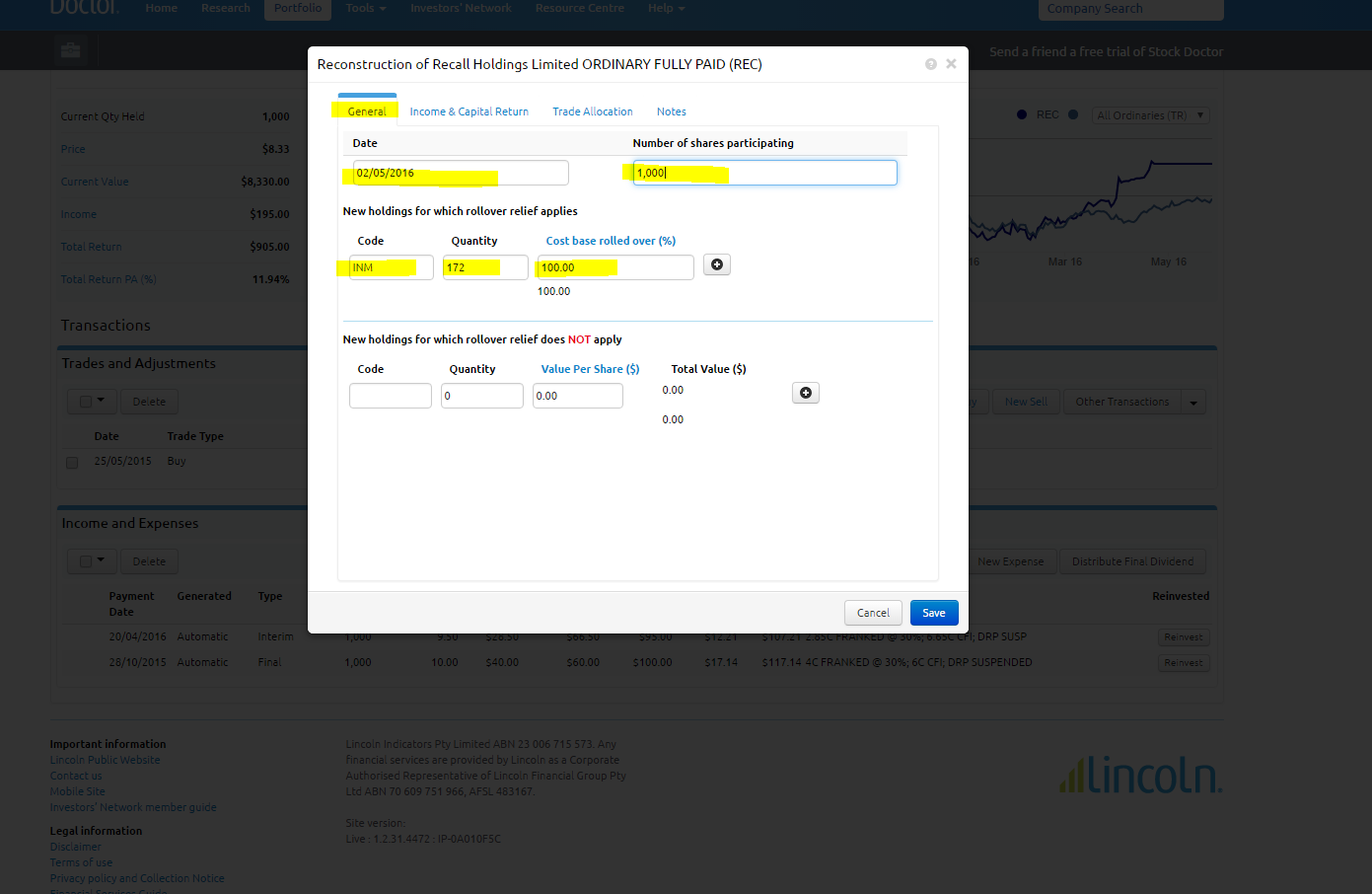Image resolution: width=1372 pixels, height=894 pixels.
Task: Click the REC chart legend dot
Action: coord(1022,114)
